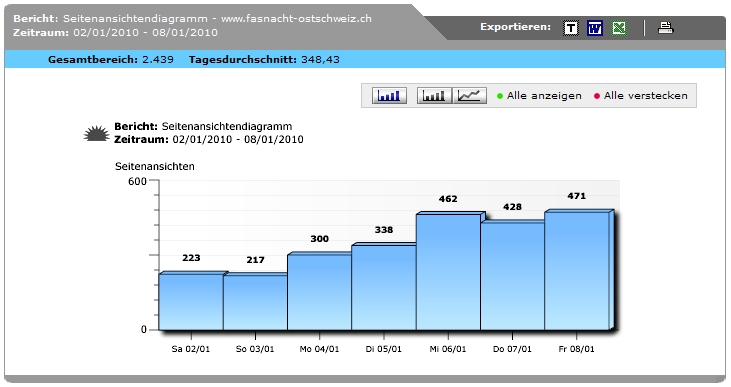This screenshot has height=387, width=731.
Task: Export report as text file
Action: coord(571,28)
